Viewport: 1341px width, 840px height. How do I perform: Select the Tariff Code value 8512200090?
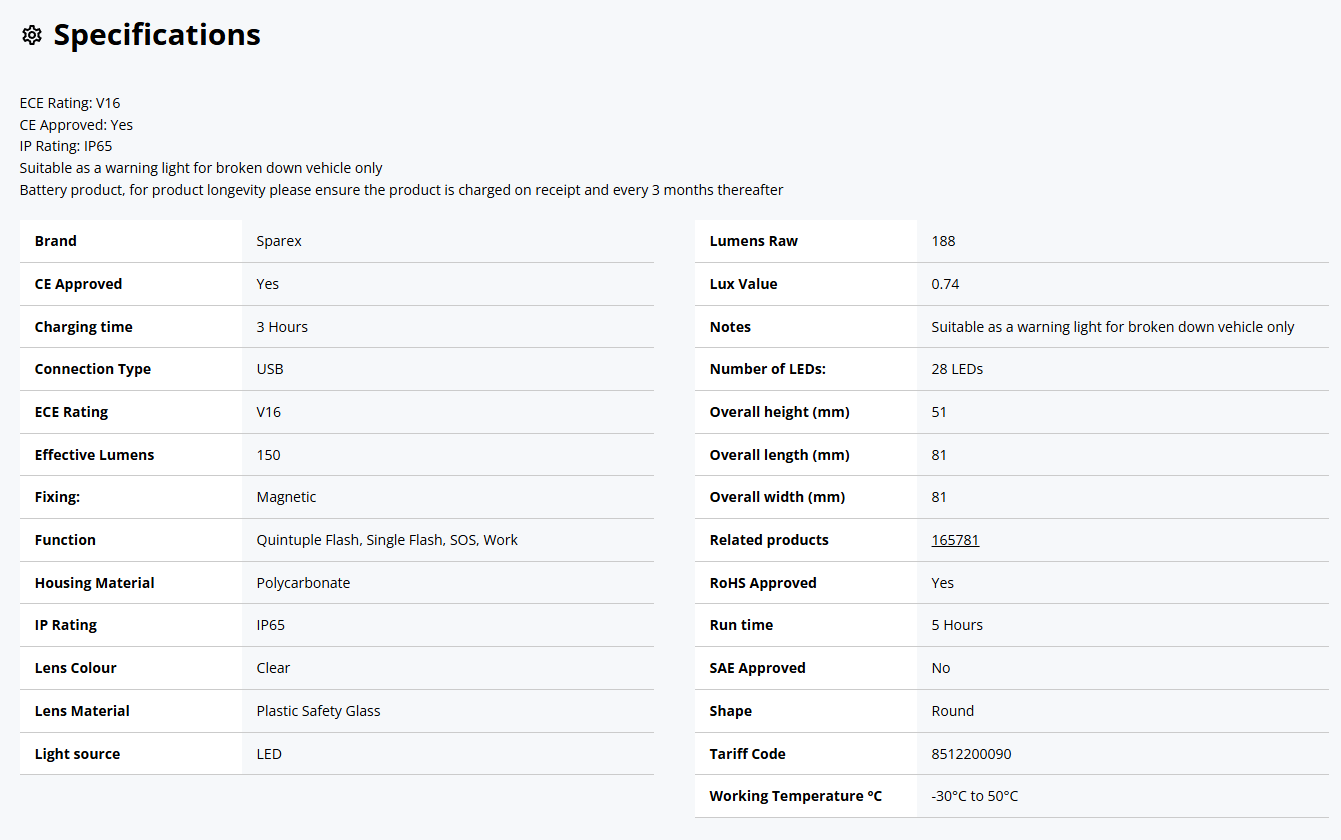pos(971,754)
